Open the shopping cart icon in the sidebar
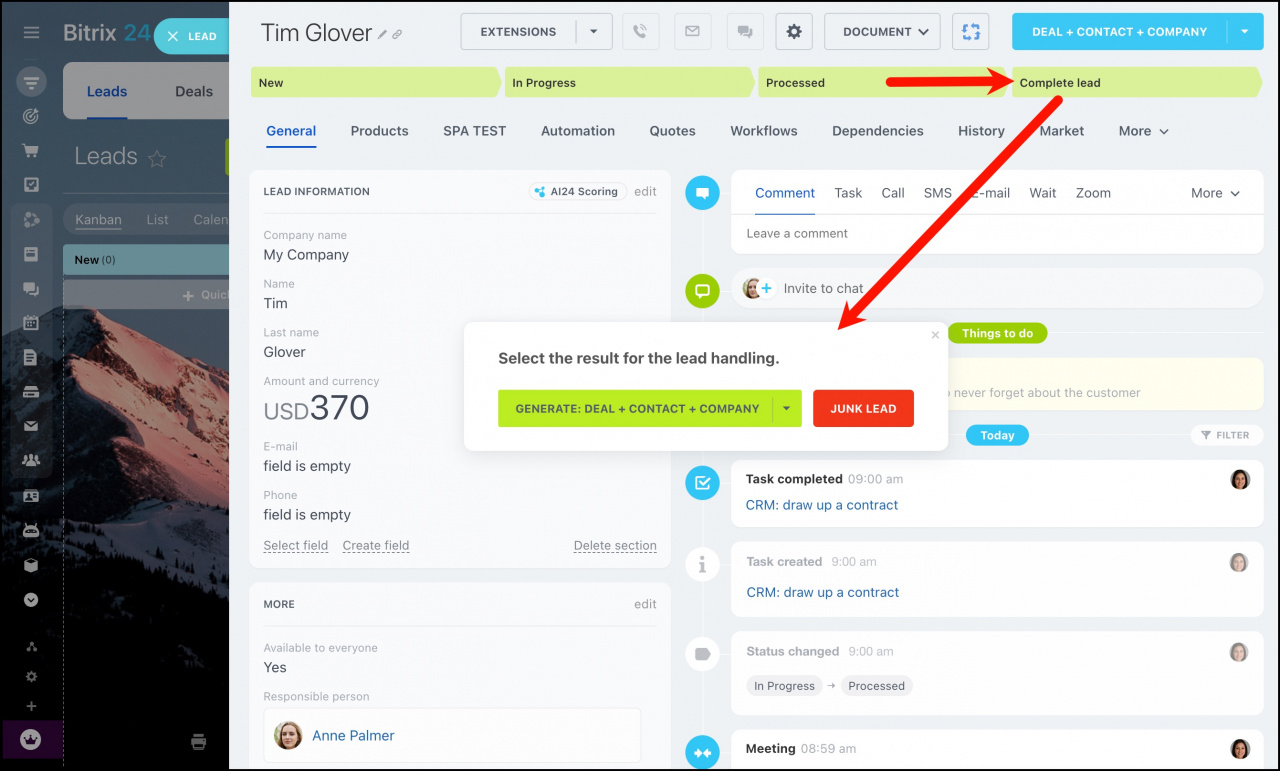The image size is (1280, 771). click(31, 151)
